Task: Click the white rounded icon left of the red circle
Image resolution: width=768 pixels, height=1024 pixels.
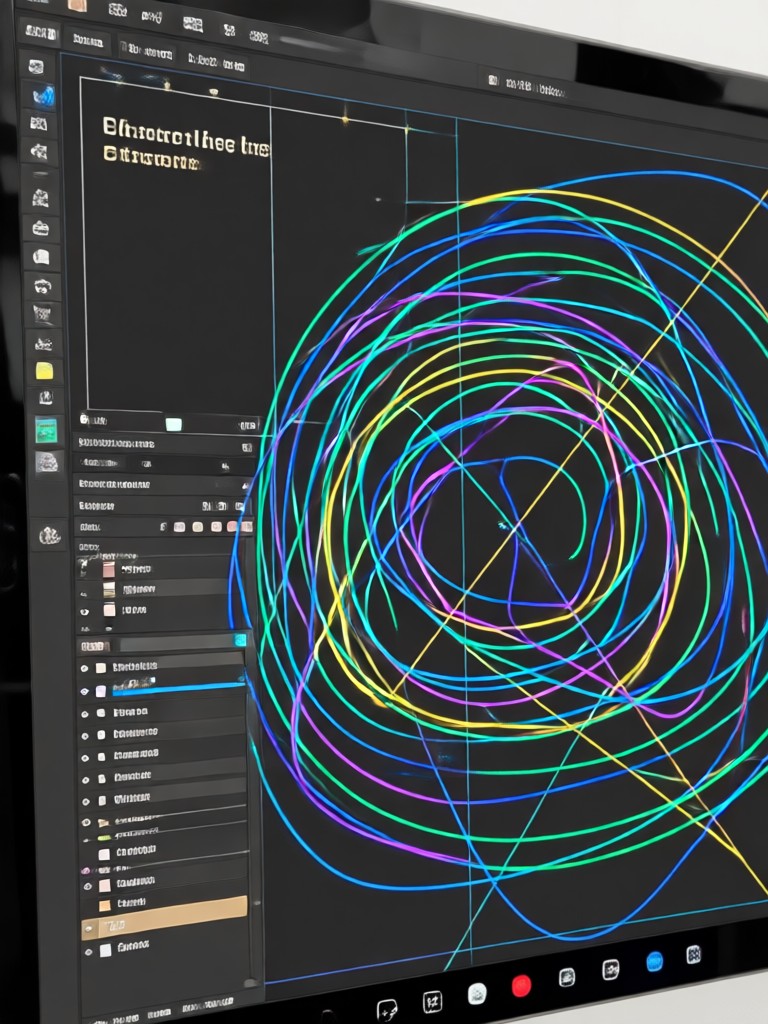Action: click(477, 994)
